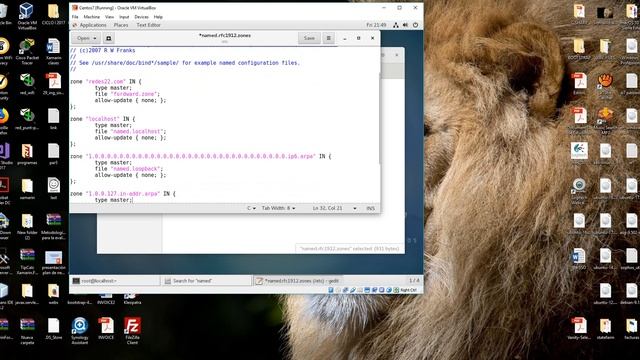Image resolution: width=640 pixels, height=360 pixels.
Task: Click the Fri 21:49 clock
Action: click(x=376, y=25)
